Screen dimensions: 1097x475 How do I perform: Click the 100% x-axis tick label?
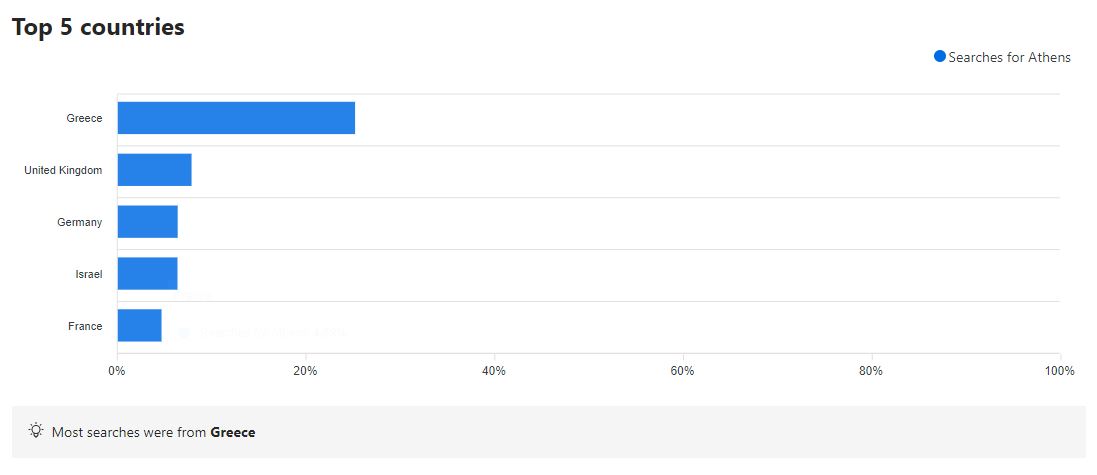coord(1058,371)
